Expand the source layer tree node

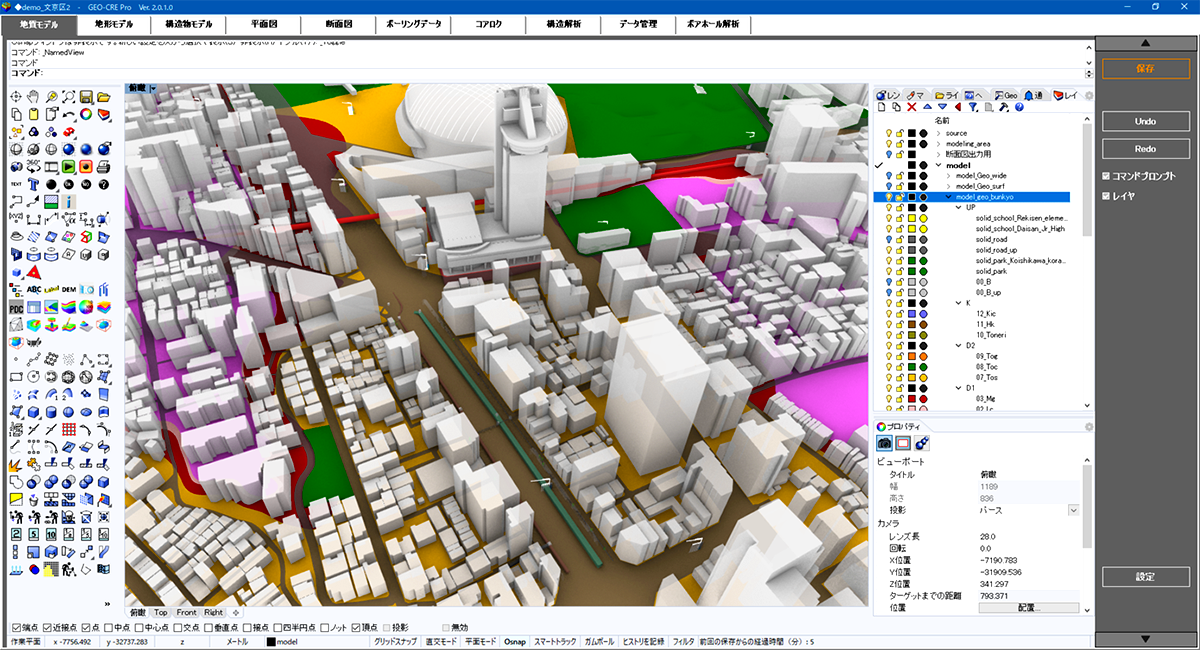[x=938, y=133]
